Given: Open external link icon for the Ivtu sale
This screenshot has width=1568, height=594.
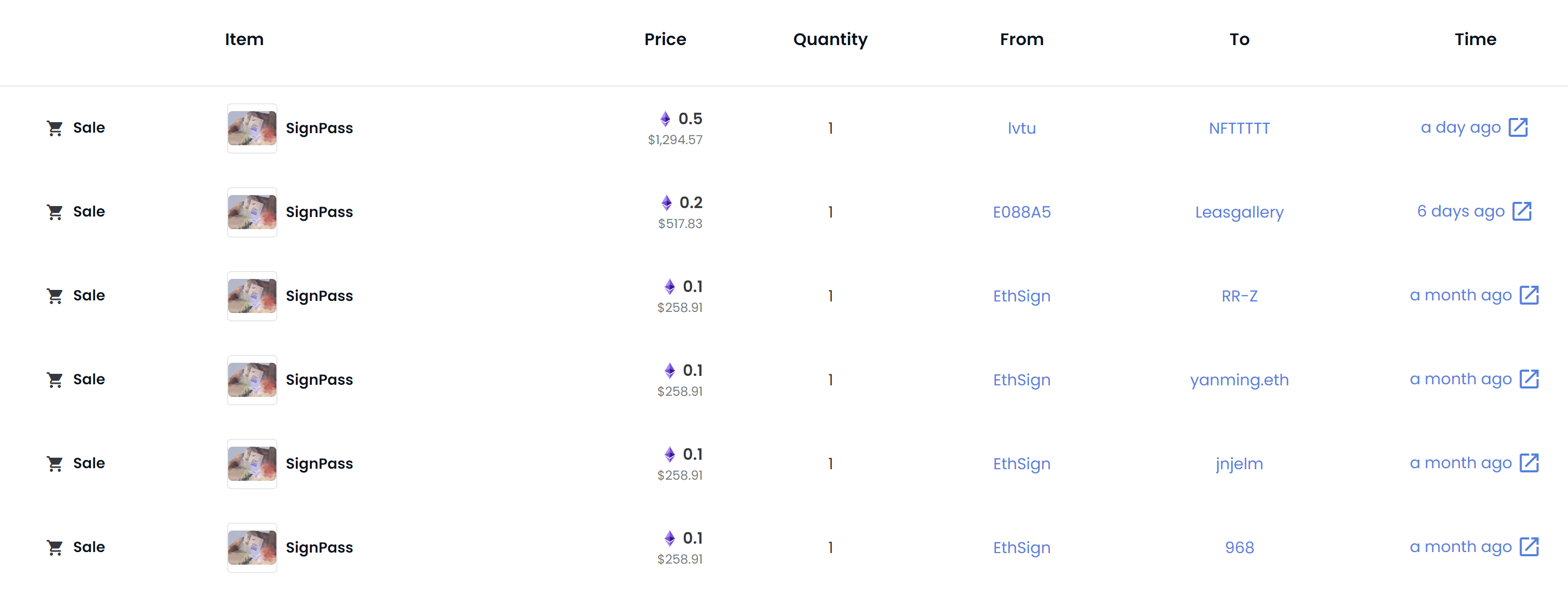Looking at the screenshot, I should 1518,128.
